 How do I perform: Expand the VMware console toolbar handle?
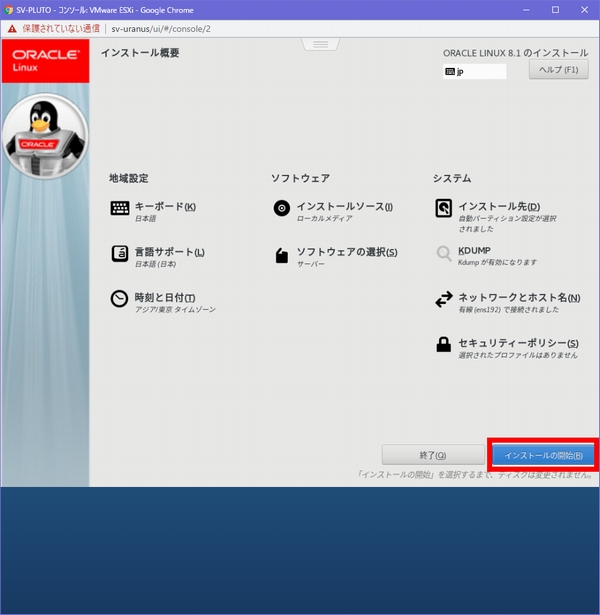(x=320, y=44)
